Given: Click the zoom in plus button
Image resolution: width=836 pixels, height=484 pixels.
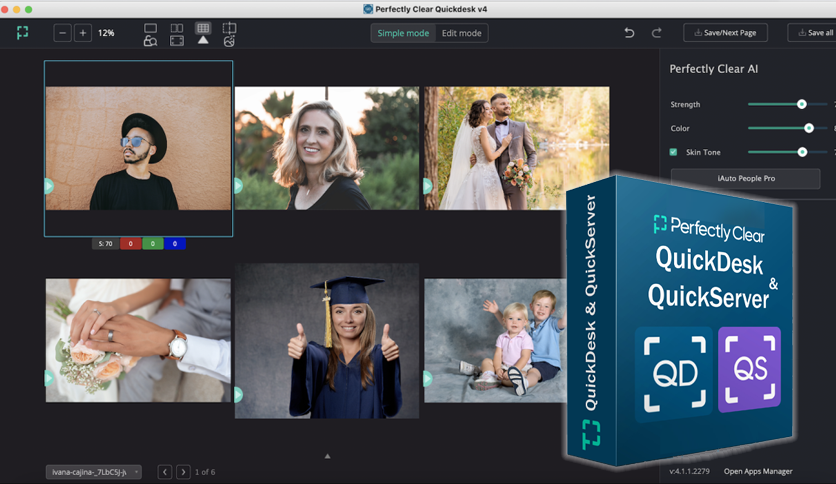Looking at the screenshot, I should point(83,33).
